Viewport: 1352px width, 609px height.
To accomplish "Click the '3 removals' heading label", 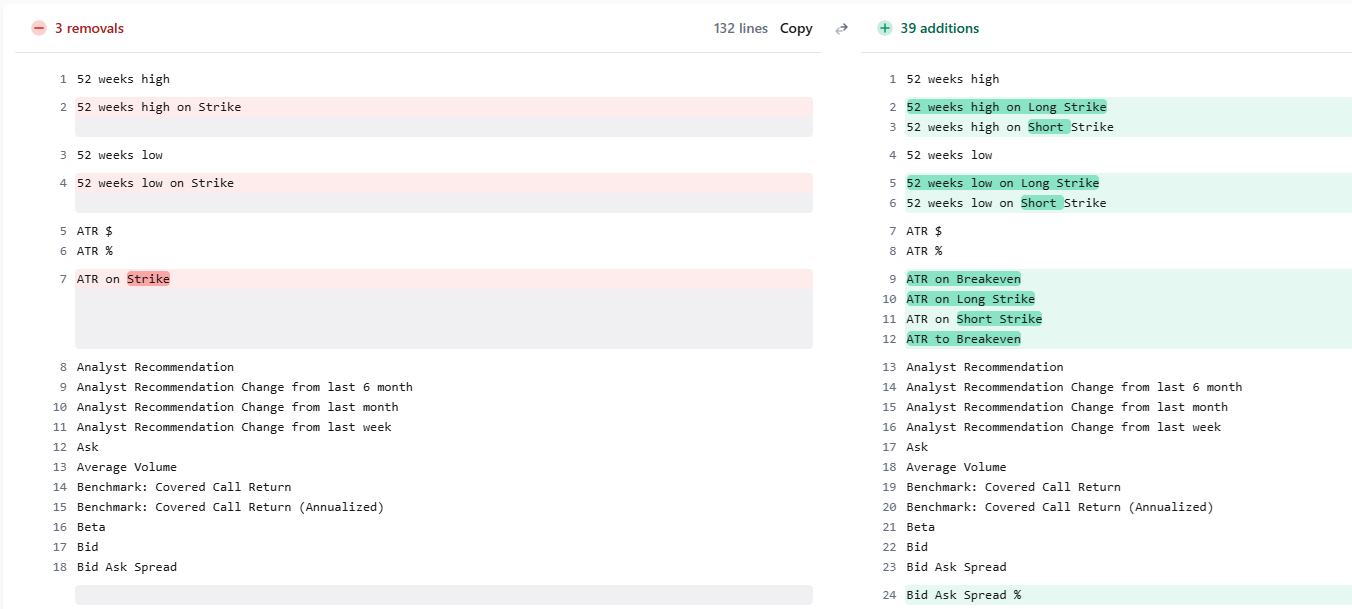I will [89, 28].
